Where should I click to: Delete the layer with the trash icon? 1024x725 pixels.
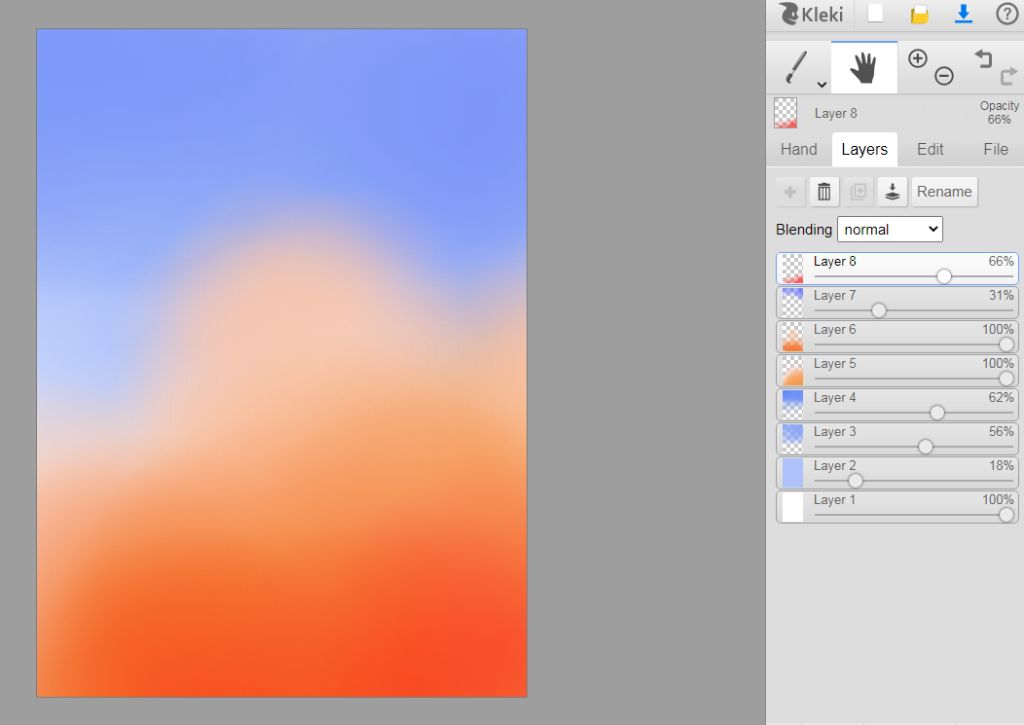[x=824, y=192]
